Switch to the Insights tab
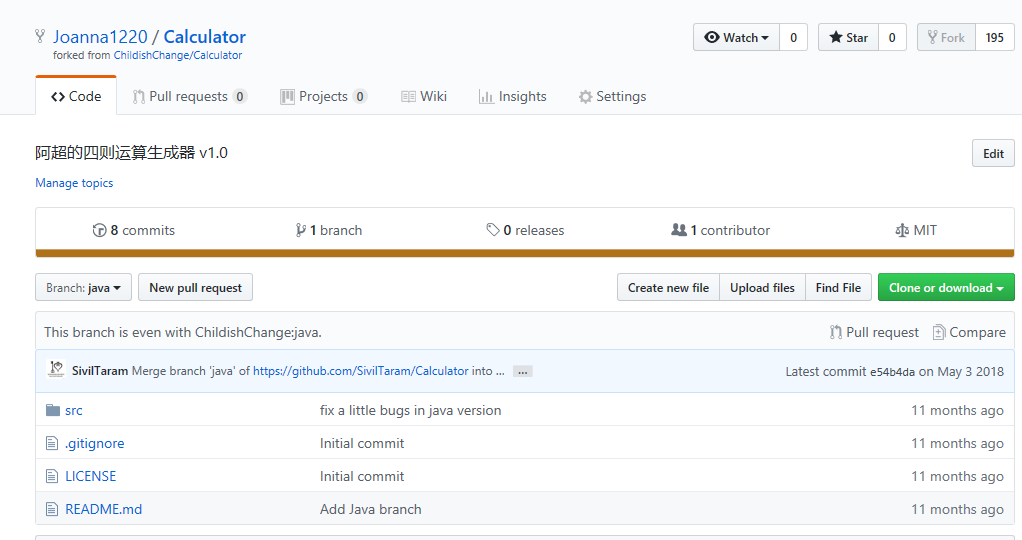 point(513,97)
